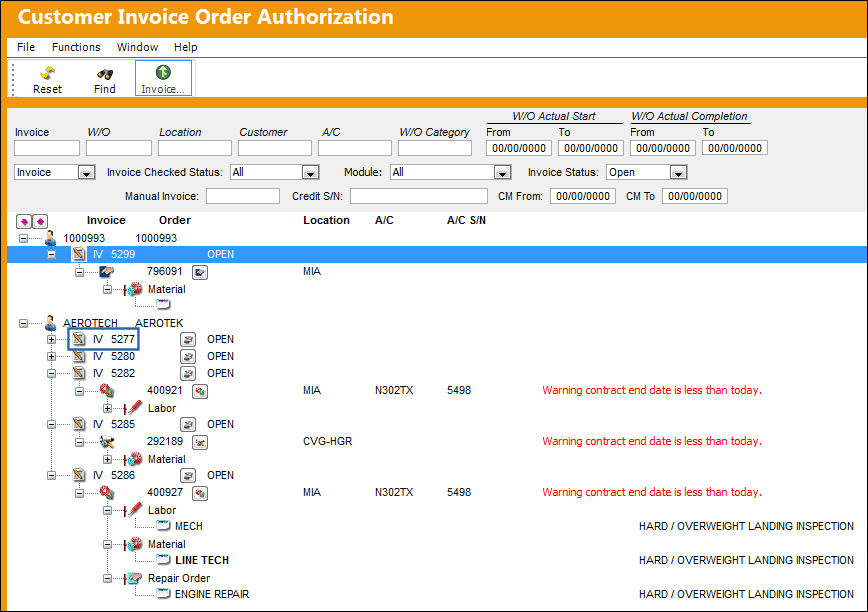This screenshot has height=612, width=868.
Task: Click the W/O filter input field
Action: tap(119, 148)
